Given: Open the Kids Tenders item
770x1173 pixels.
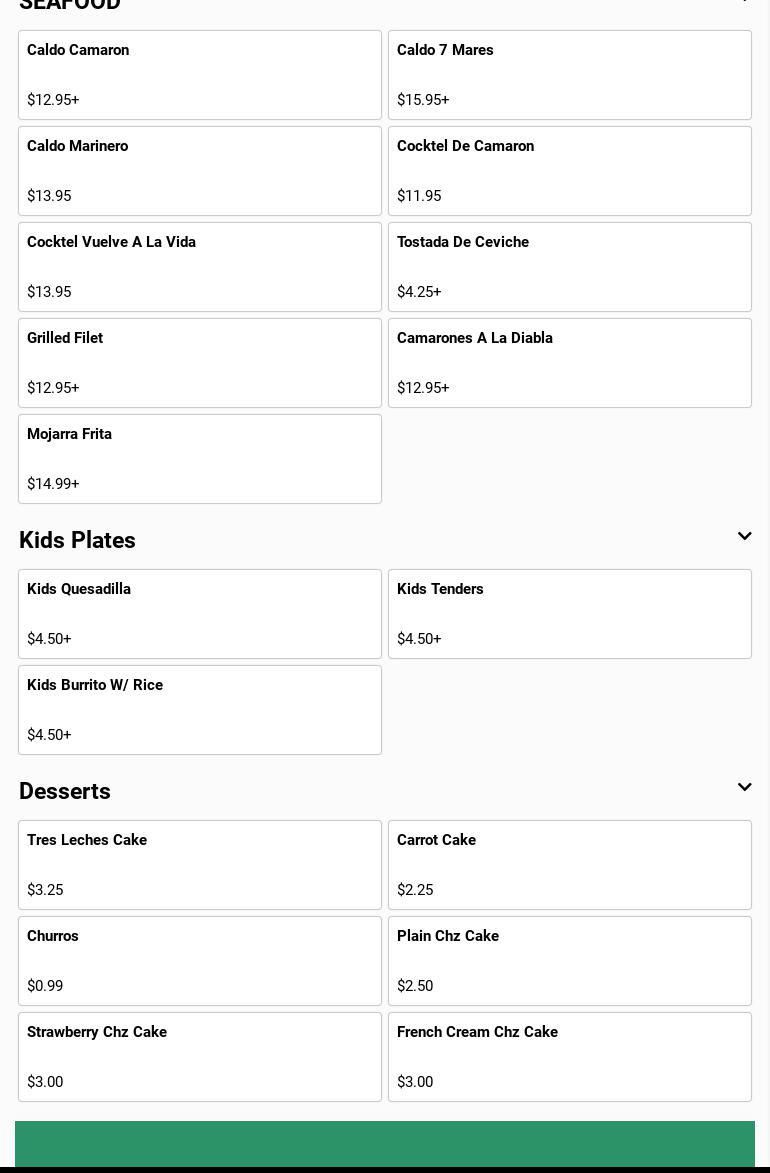Looking at the screenshot, I should [x=570, y=614].
